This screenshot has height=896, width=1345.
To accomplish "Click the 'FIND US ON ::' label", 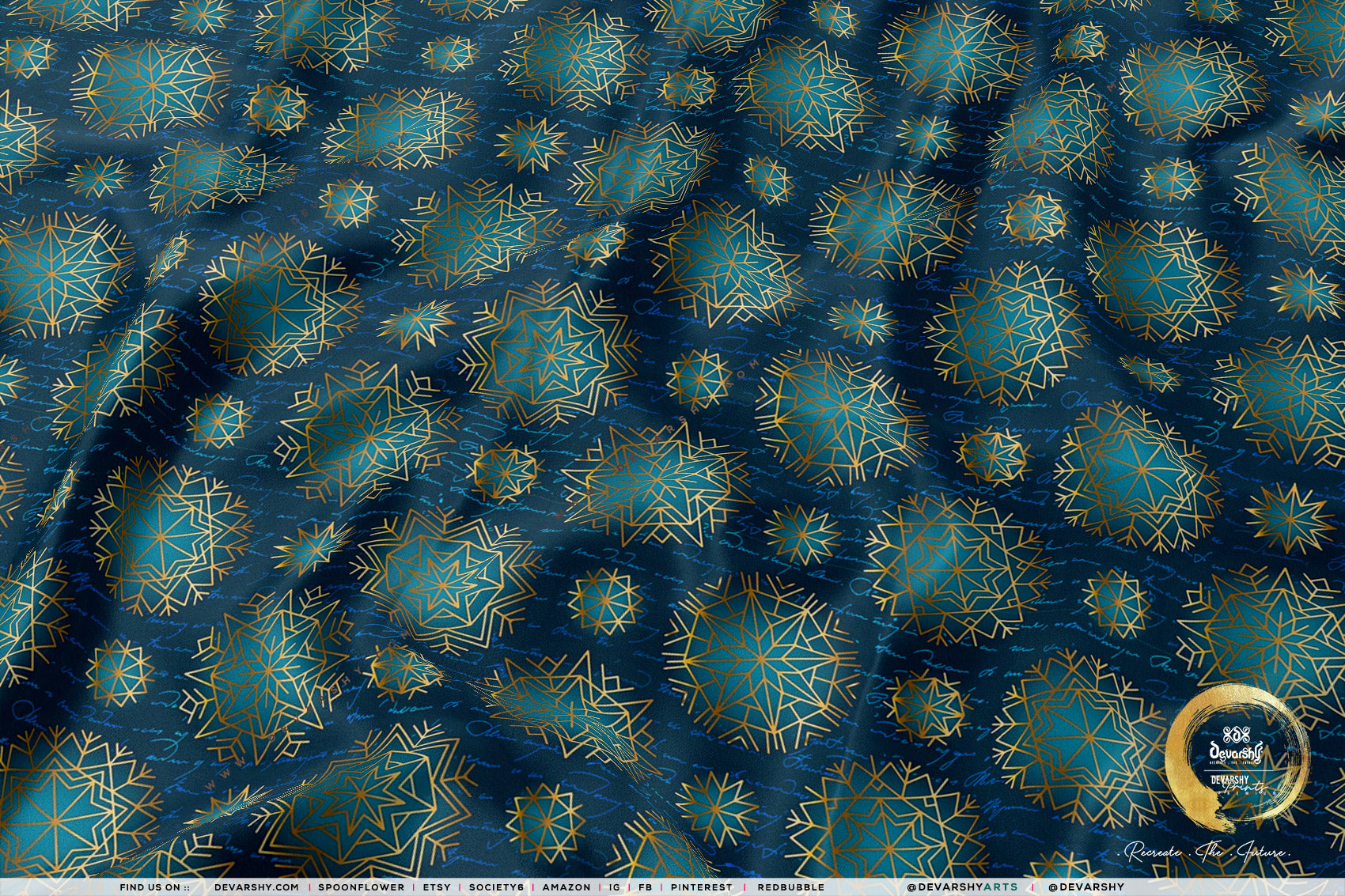I will click(154, 887).
